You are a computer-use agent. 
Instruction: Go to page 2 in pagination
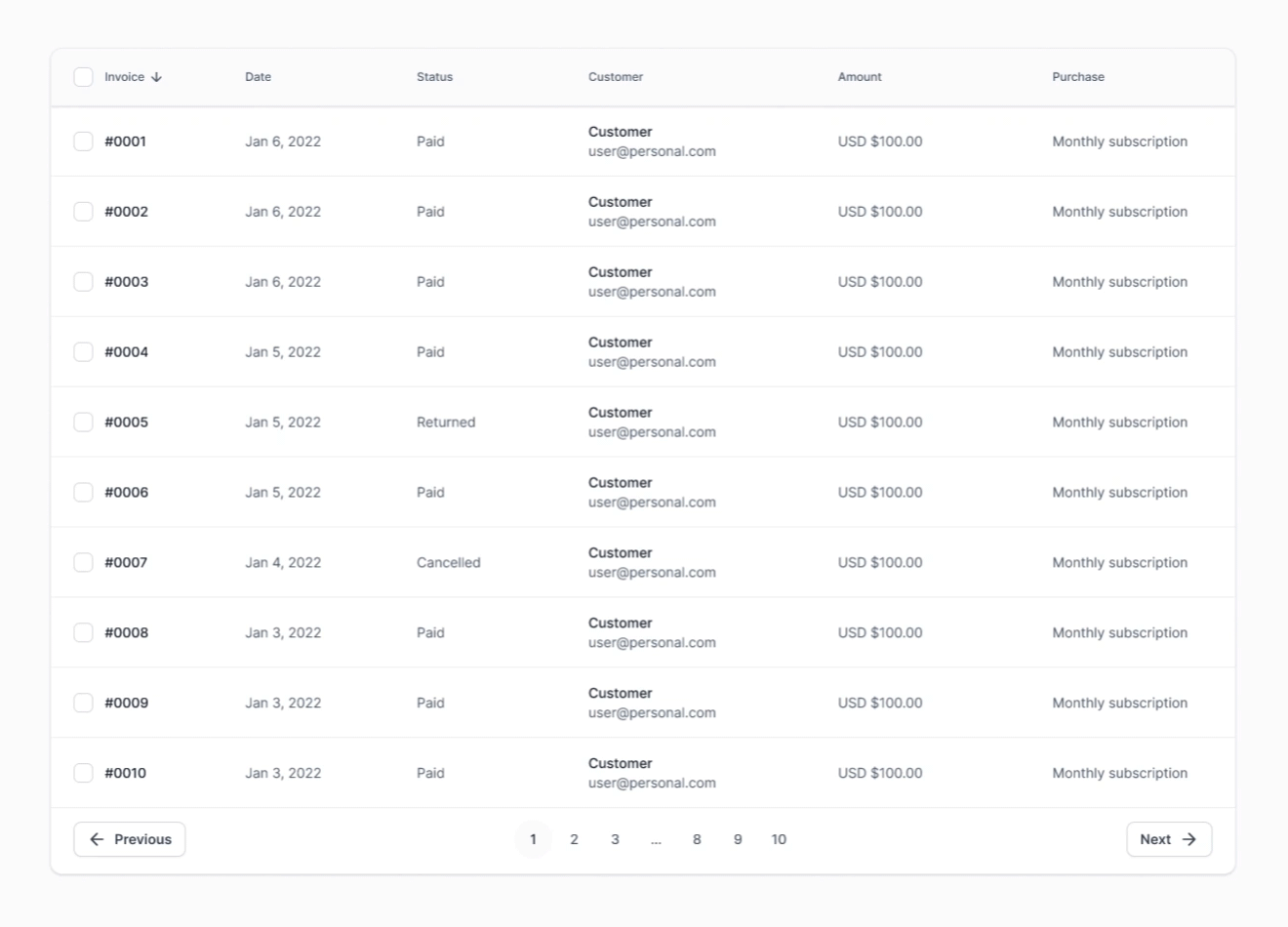pos(574,839)
